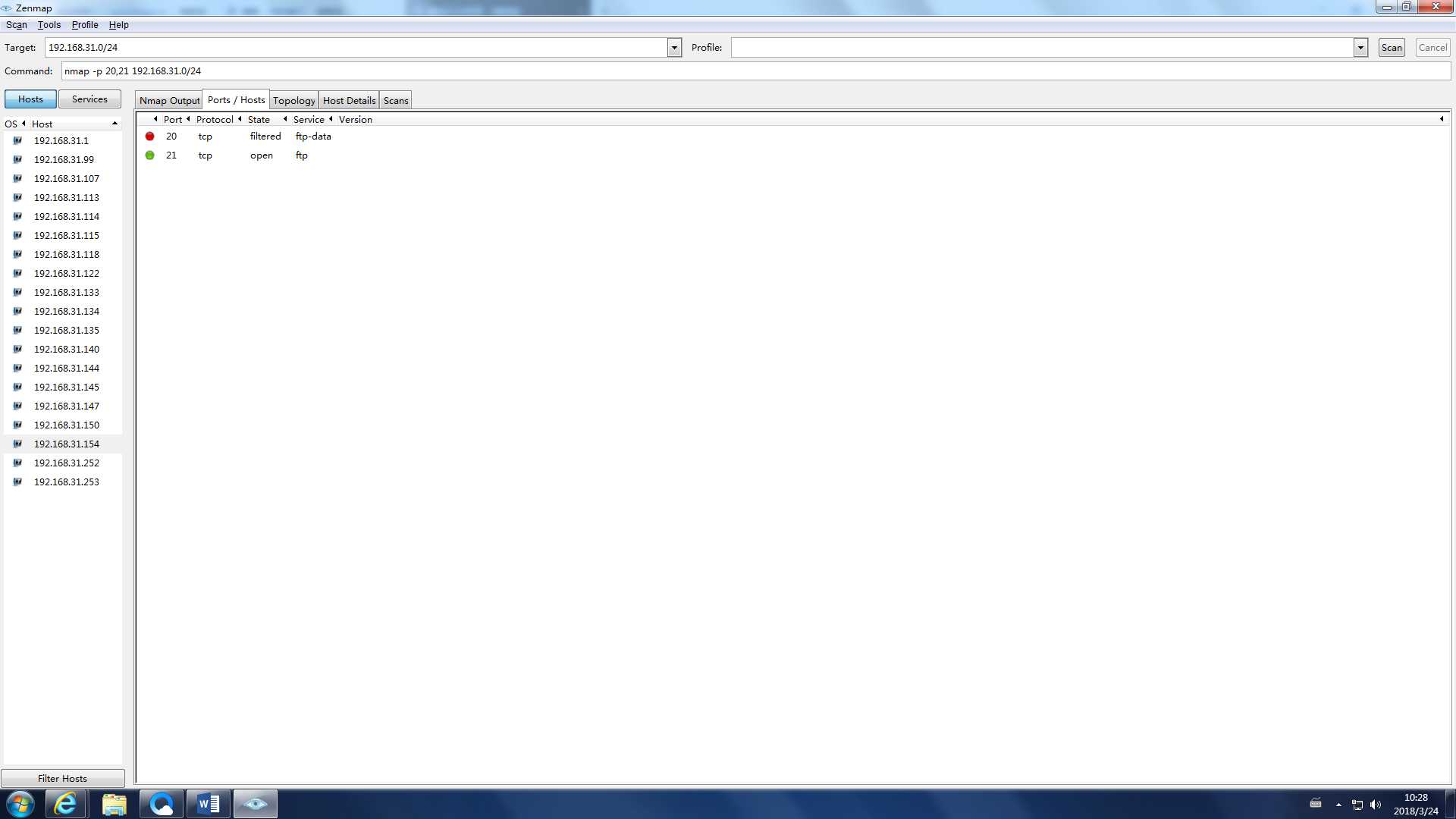Image resolution: width=1456 pixels, height=819 pixels.
Task: Switch to Topology tab
Action: pyautogui.click(x=294, y=100)
